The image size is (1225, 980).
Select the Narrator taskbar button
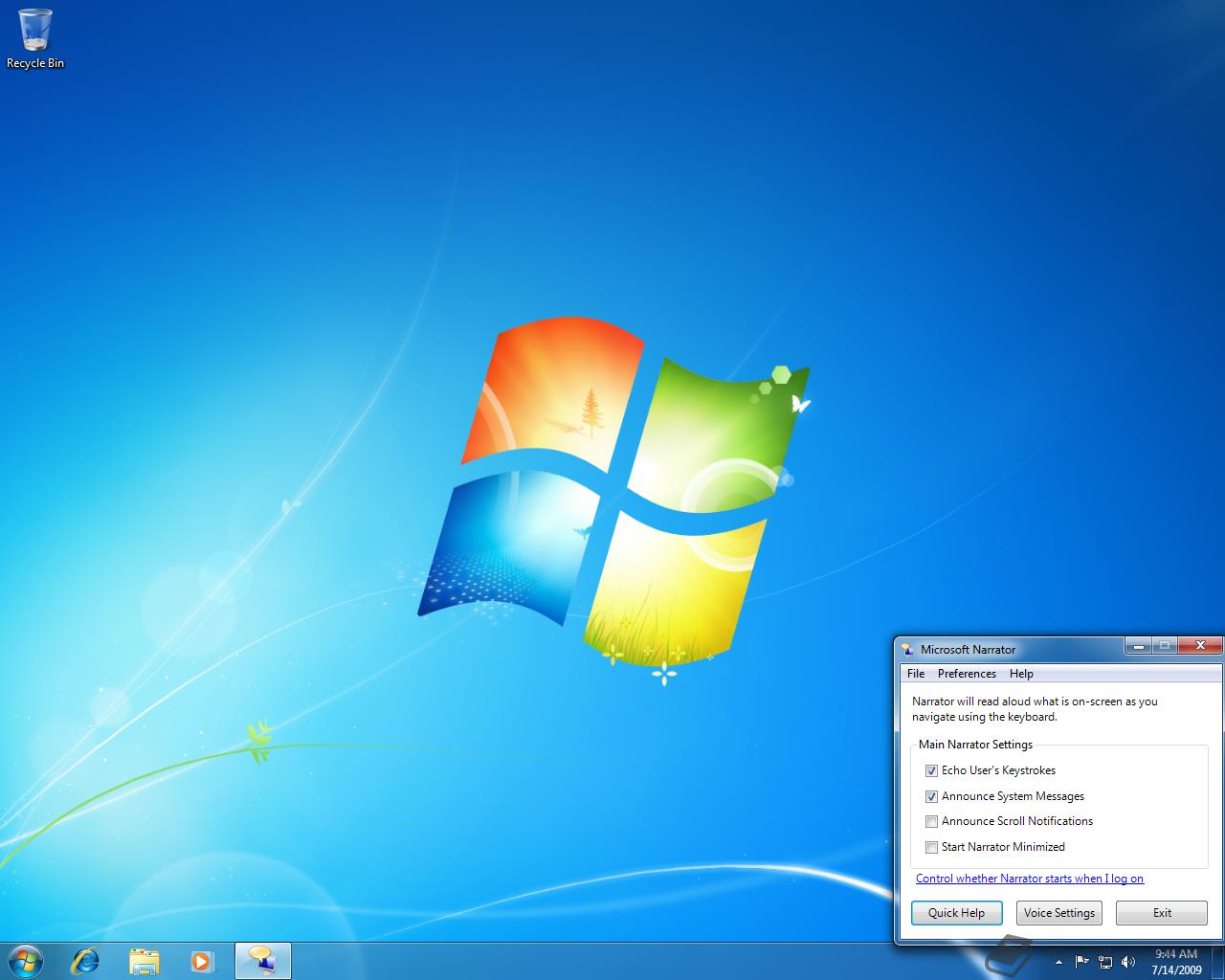point(262,961)
